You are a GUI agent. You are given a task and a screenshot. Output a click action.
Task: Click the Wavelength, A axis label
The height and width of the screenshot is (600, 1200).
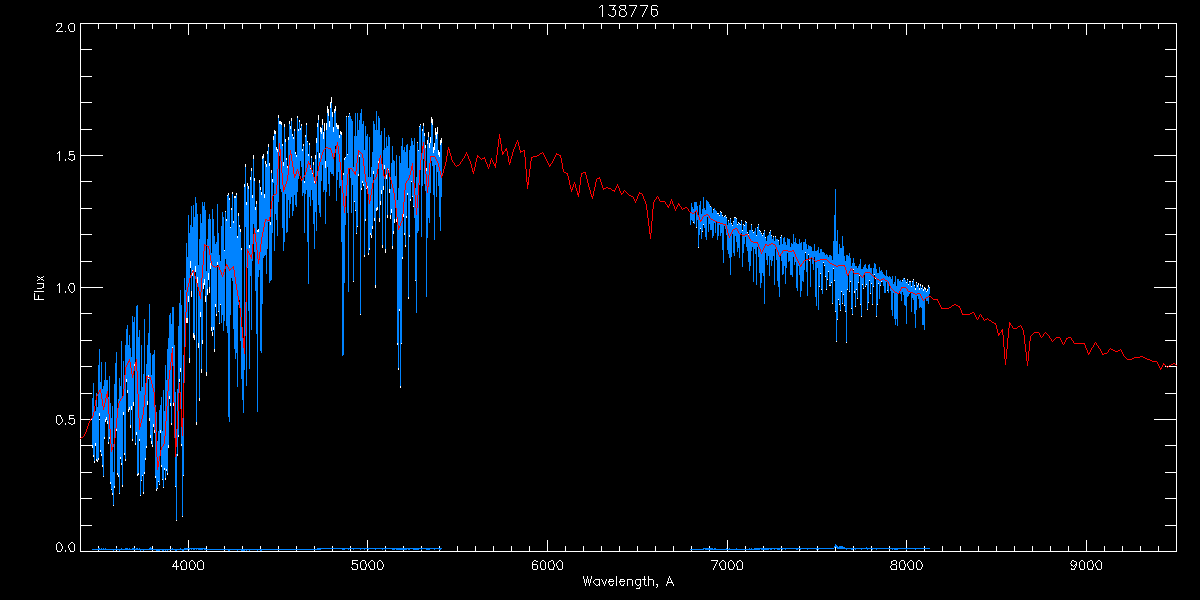point(628,582)
